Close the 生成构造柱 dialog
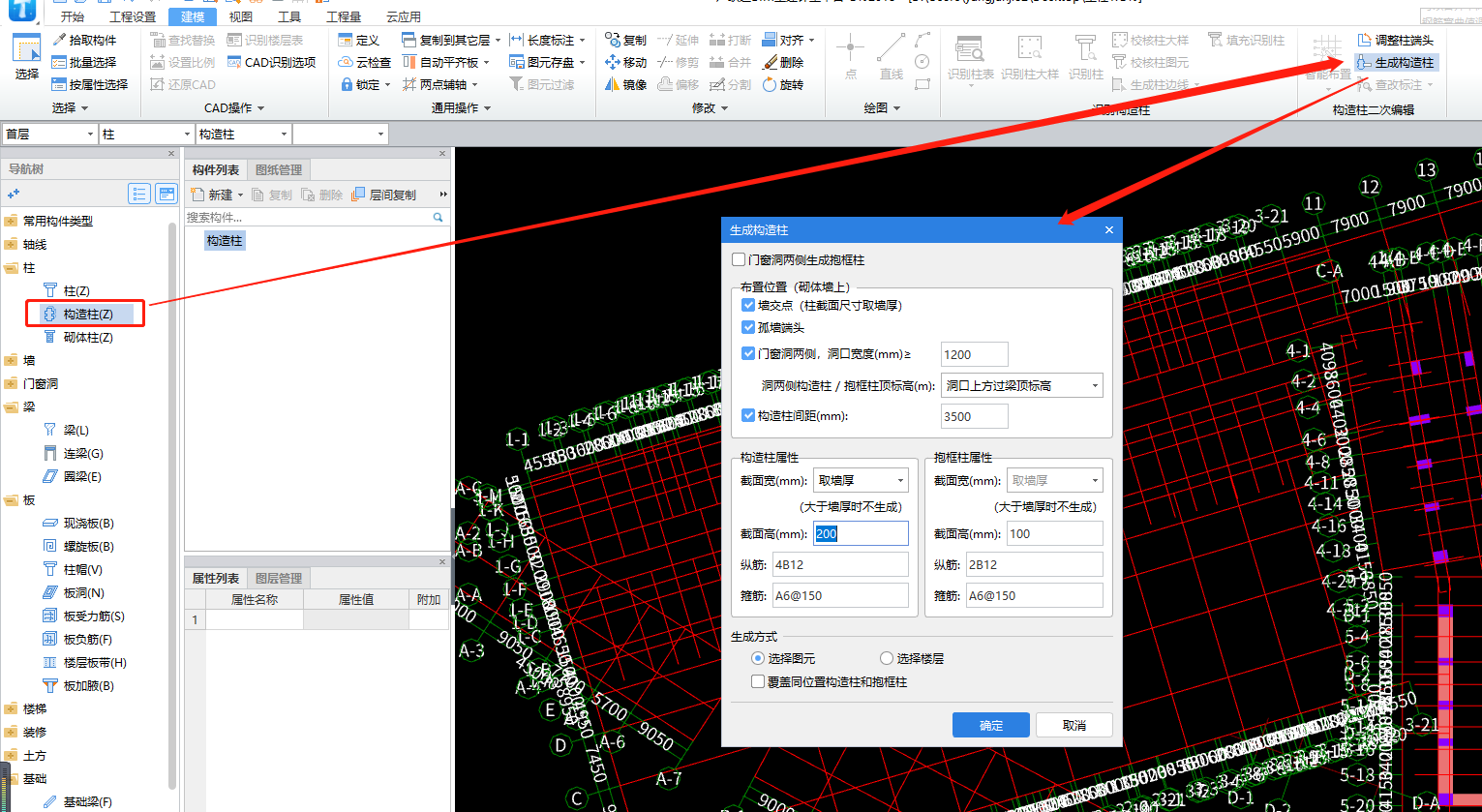The height and width of the screenshot is (812, 1482). 1108,230
